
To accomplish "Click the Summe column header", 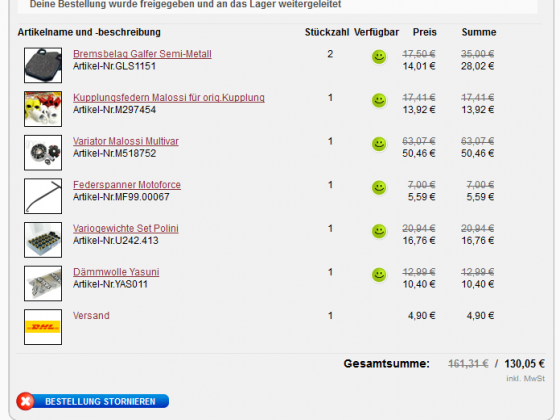I will tap(479, 32).
